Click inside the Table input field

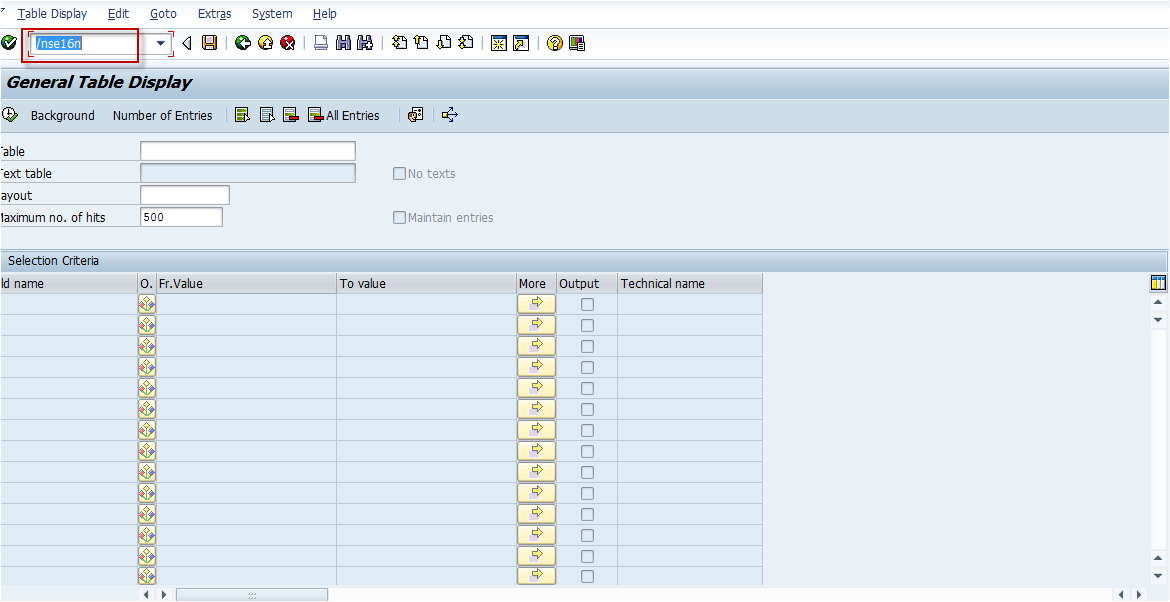(247, 150)
